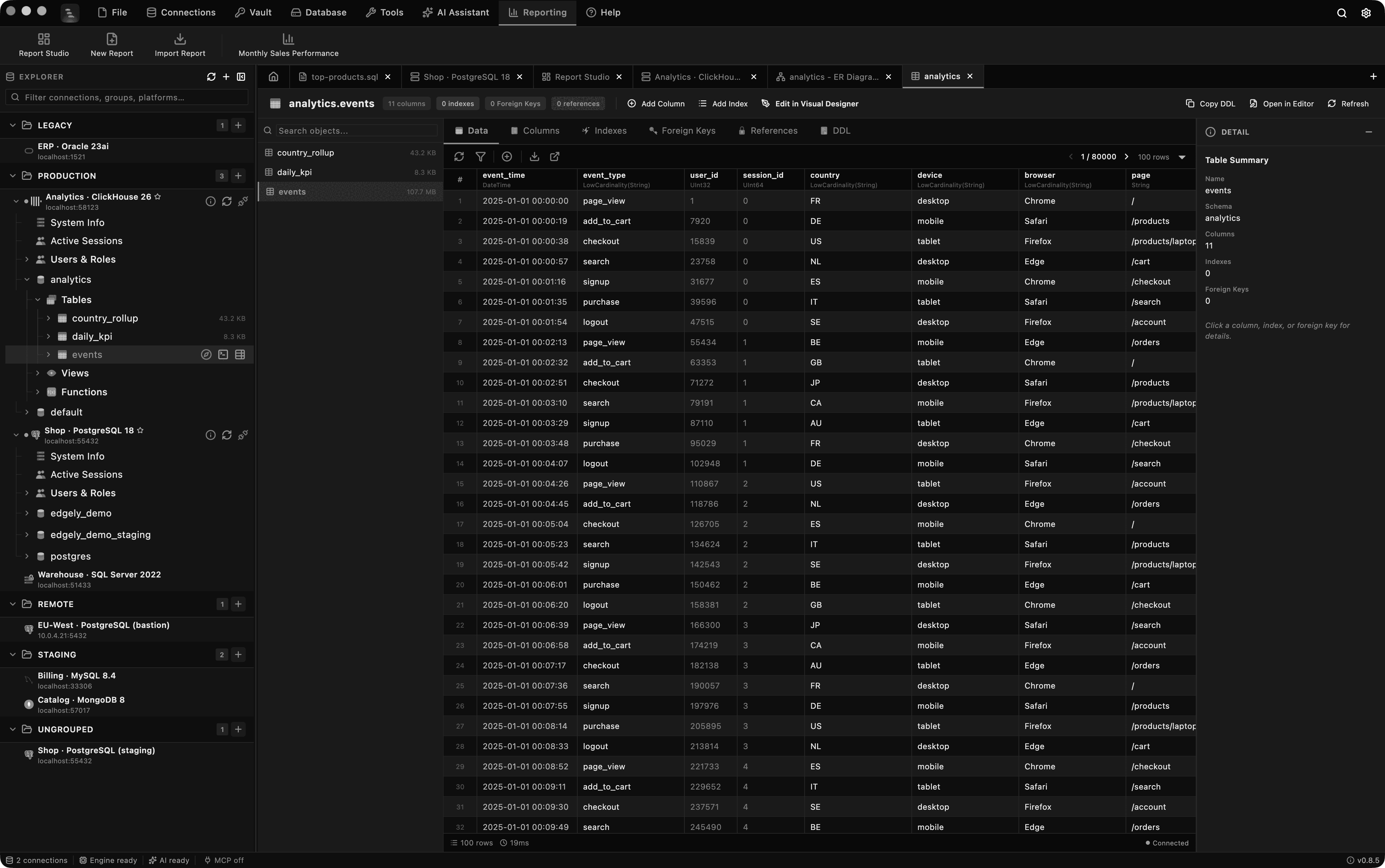This screenshot has width=1385, height=868.
Task: Click Edit in Visual Designer
Action: 810,104
